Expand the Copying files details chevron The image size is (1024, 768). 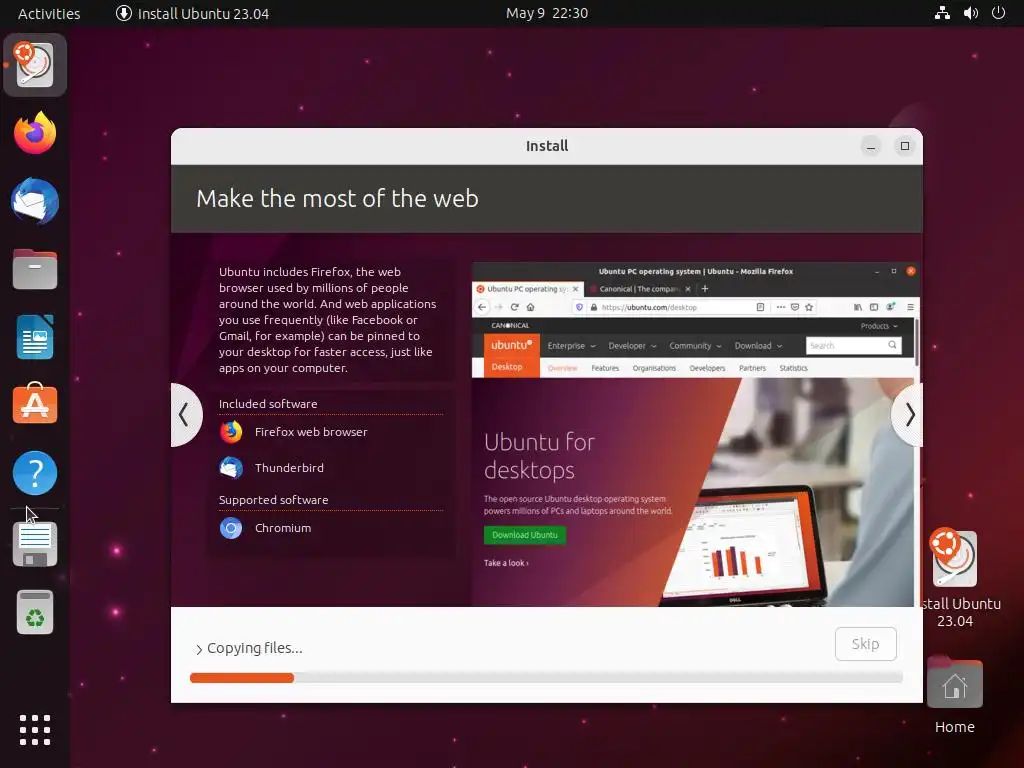199,649
